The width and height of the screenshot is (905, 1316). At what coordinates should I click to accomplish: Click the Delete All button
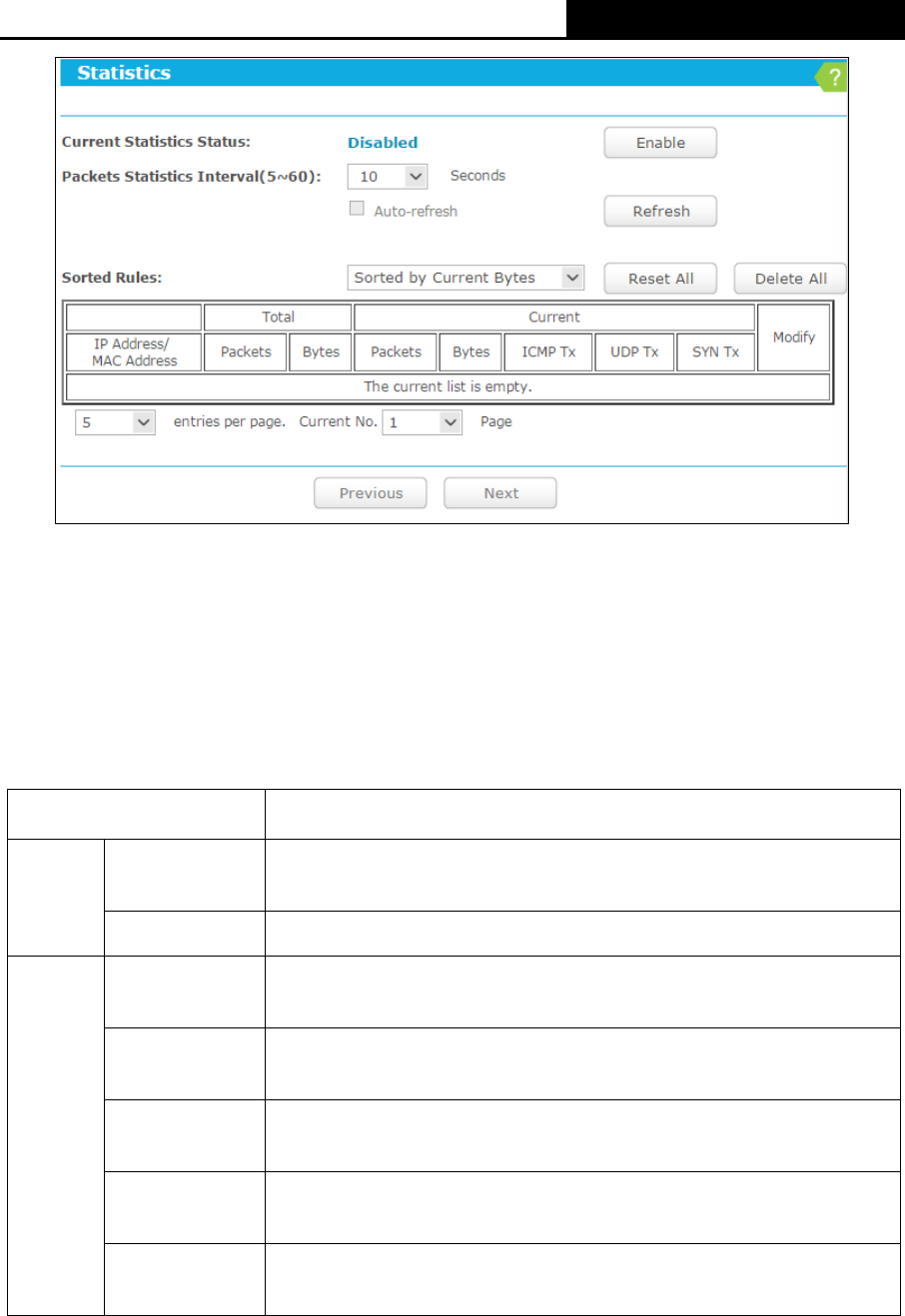[x=790, y=279]
